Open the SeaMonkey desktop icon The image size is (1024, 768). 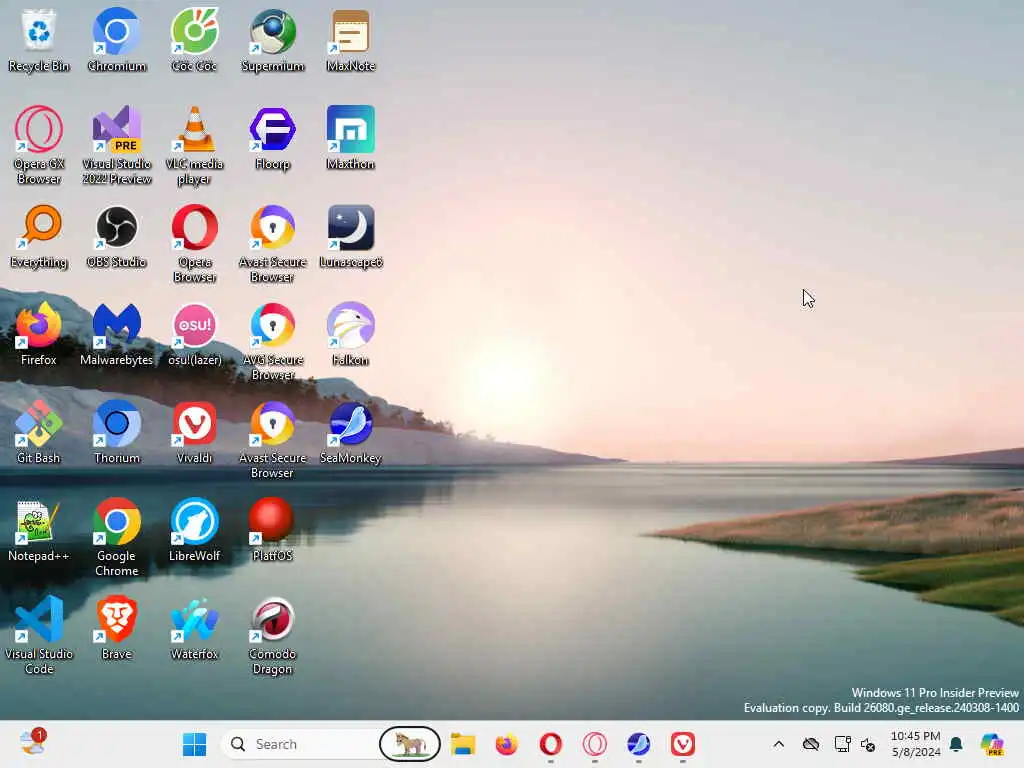point(351,432)
